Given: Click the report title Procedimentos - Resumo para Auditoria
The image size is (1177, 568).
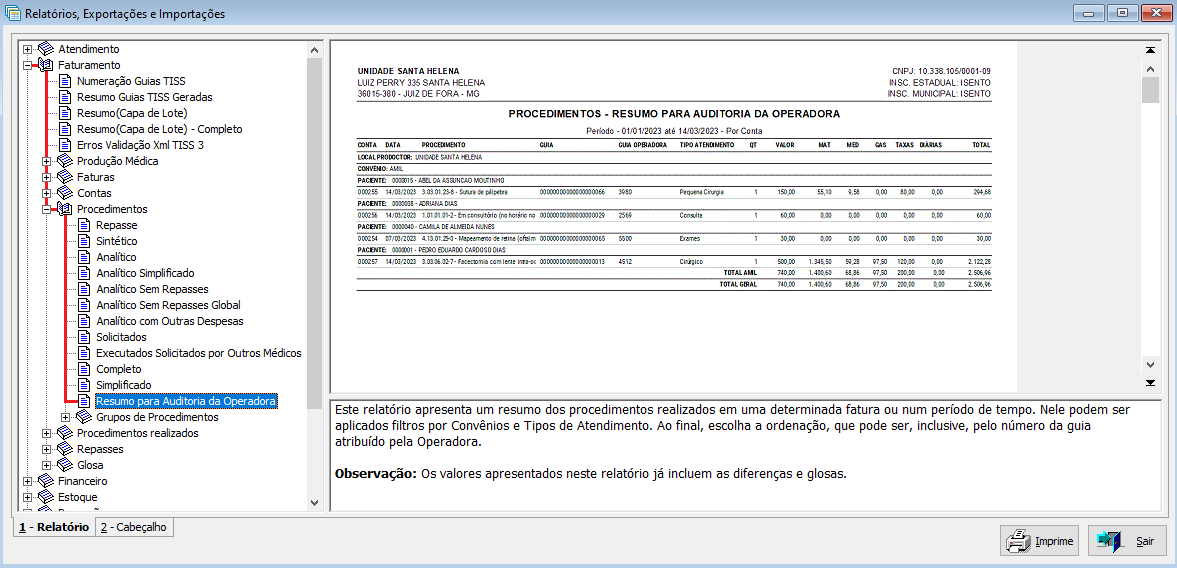Looking at the screenshot, I should tap(673, 114).
